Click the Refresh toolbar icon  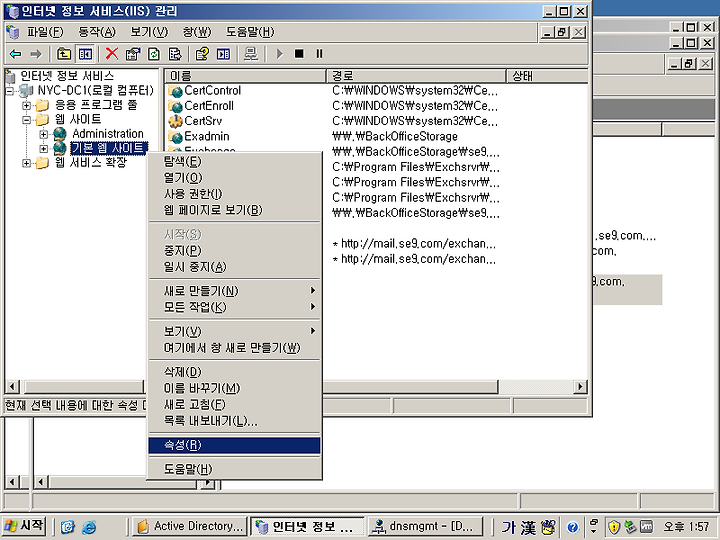[154, 54]
